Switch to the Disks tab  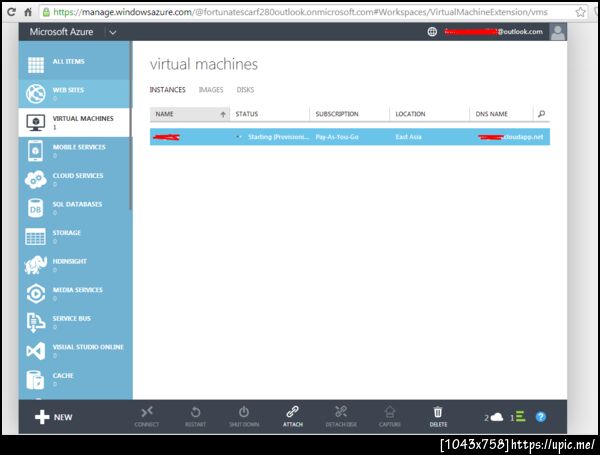pos(245,90)
